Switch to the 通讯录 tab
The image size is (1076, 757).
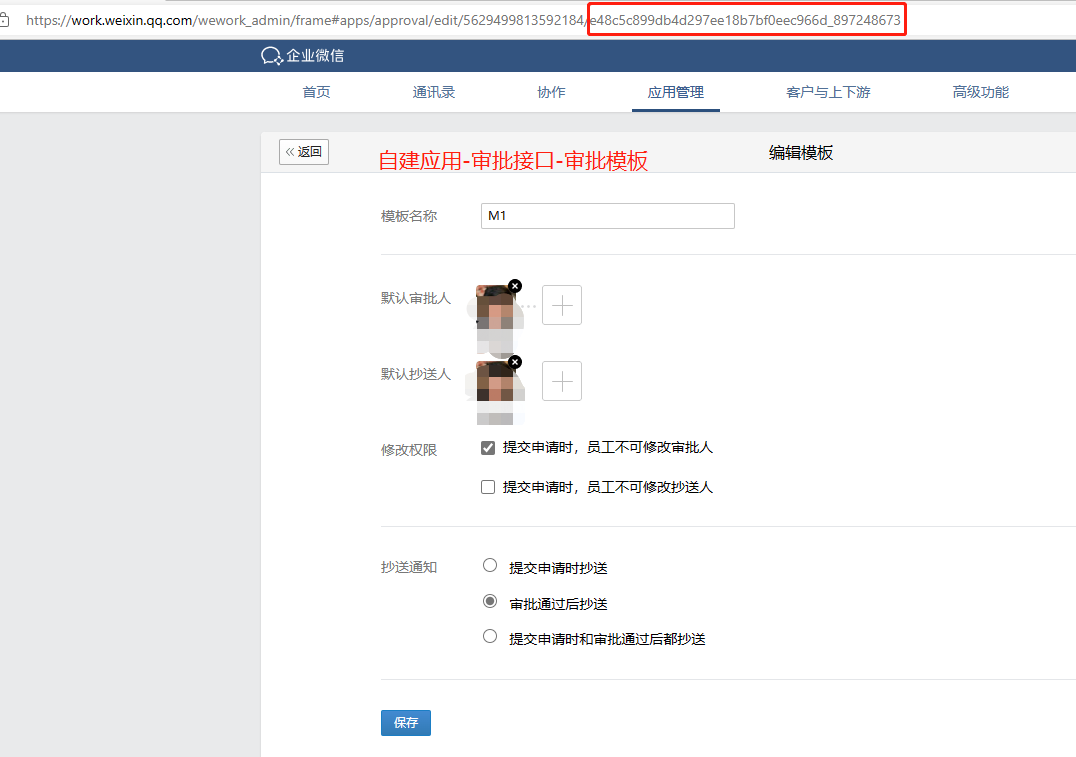(434, 92)
